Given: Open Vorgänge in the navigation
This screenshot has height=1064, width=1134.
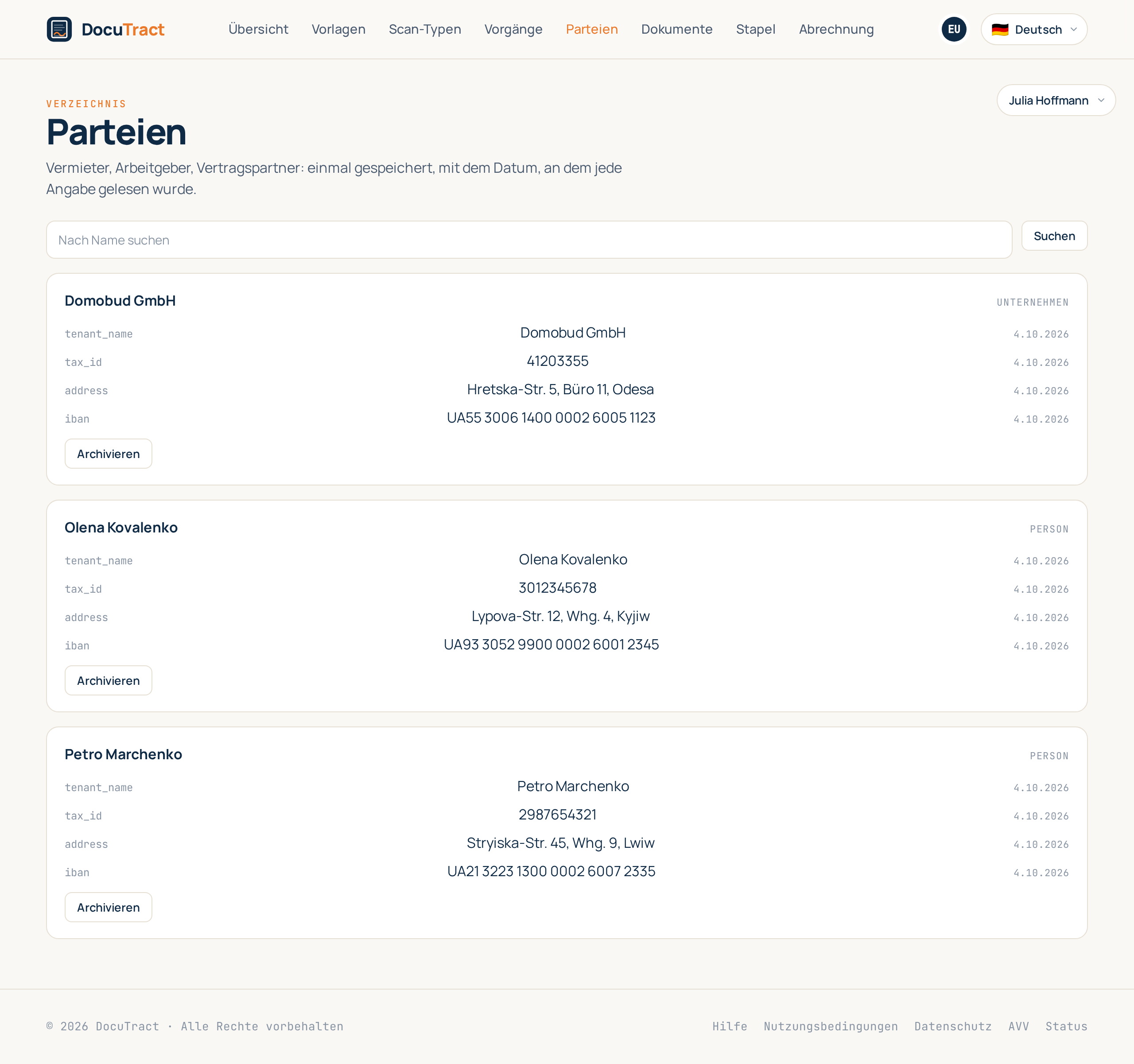Looking at the screenshot, I should coord(513,29).
